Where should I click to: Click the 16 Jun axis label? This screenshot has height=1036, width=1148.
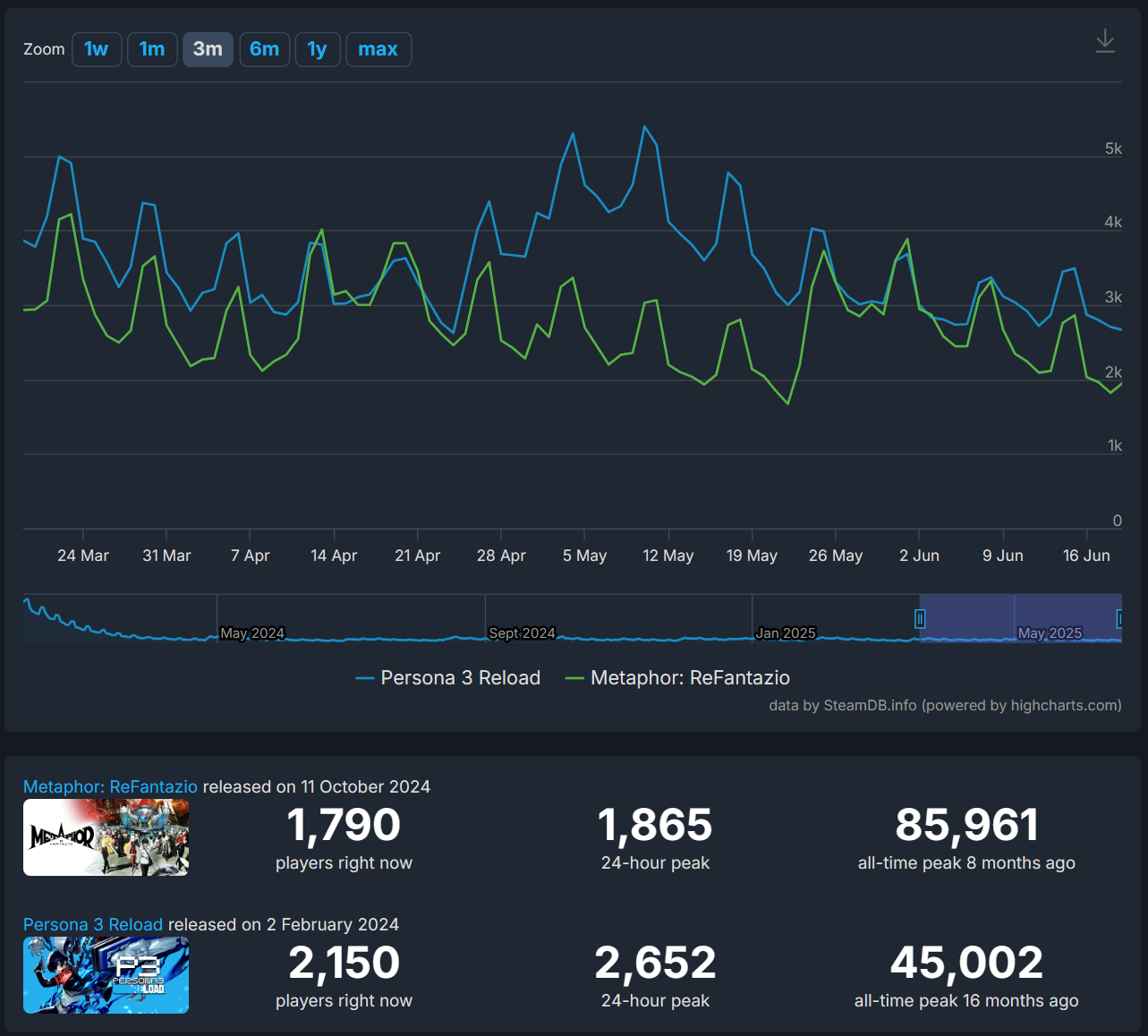(1086, 556)
